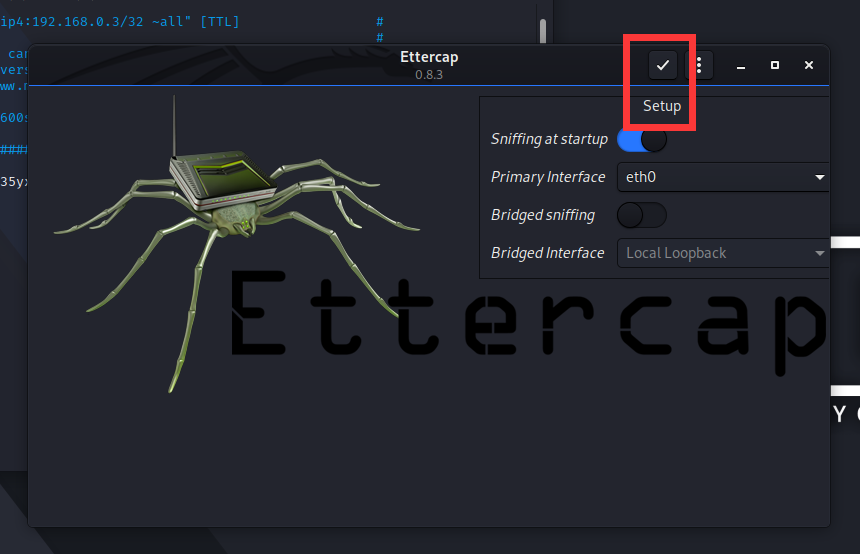
Task: Toggle the Sniffing at startup switch
Action: pyautogui.click(x=642, y=139)
